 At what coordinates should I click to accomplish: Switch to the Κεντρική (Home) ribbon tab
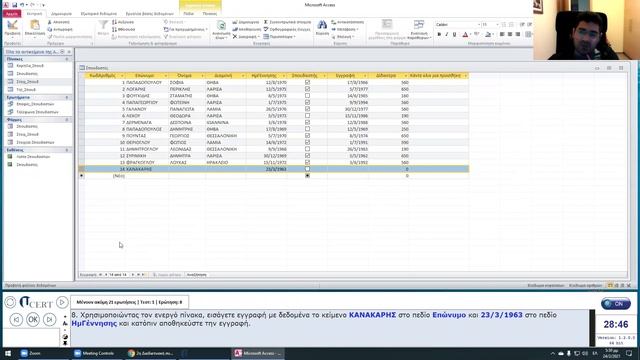point(34,13)
